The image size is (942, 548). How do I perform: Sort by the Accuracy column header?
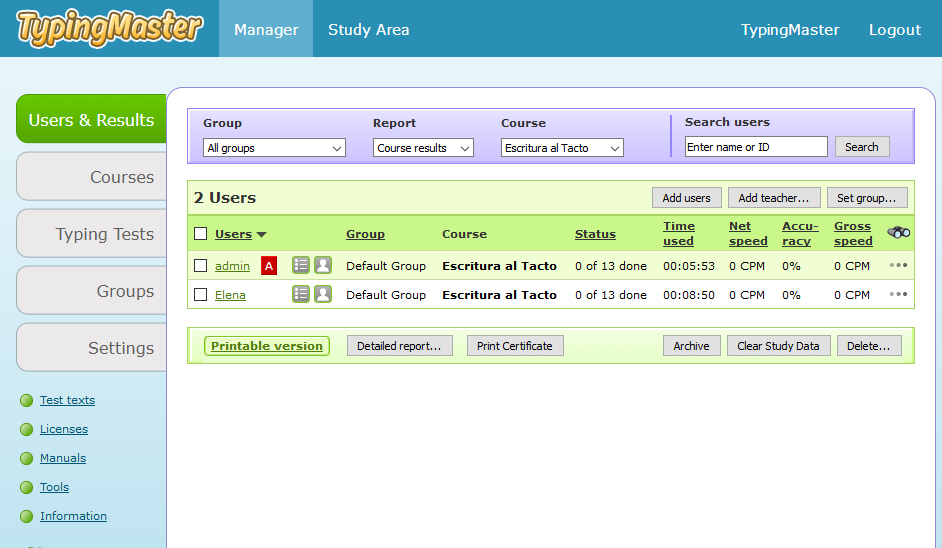(x=800, y=233)
